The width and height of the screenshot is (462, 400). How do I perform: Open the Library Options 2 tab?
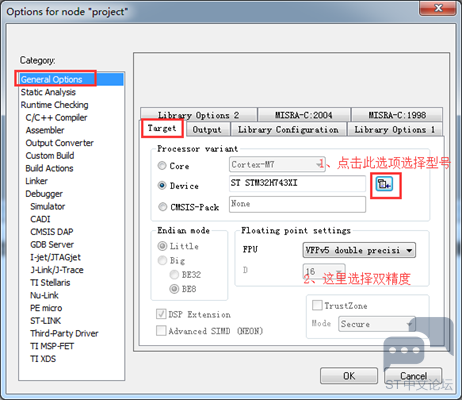(x=199, y=115)
